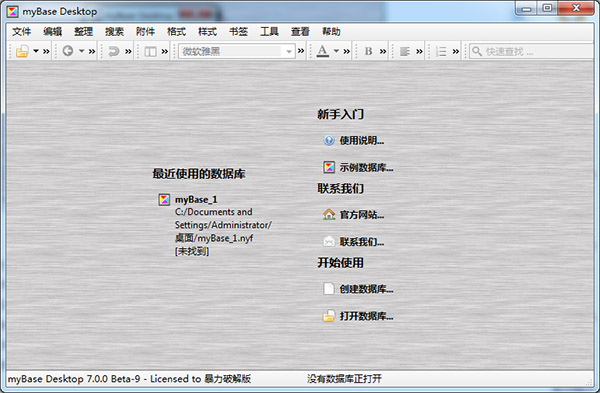This screenshot has height=393, width=600.
Task: Open the history dropdown next to back arrow
Action: click(82, 51)
